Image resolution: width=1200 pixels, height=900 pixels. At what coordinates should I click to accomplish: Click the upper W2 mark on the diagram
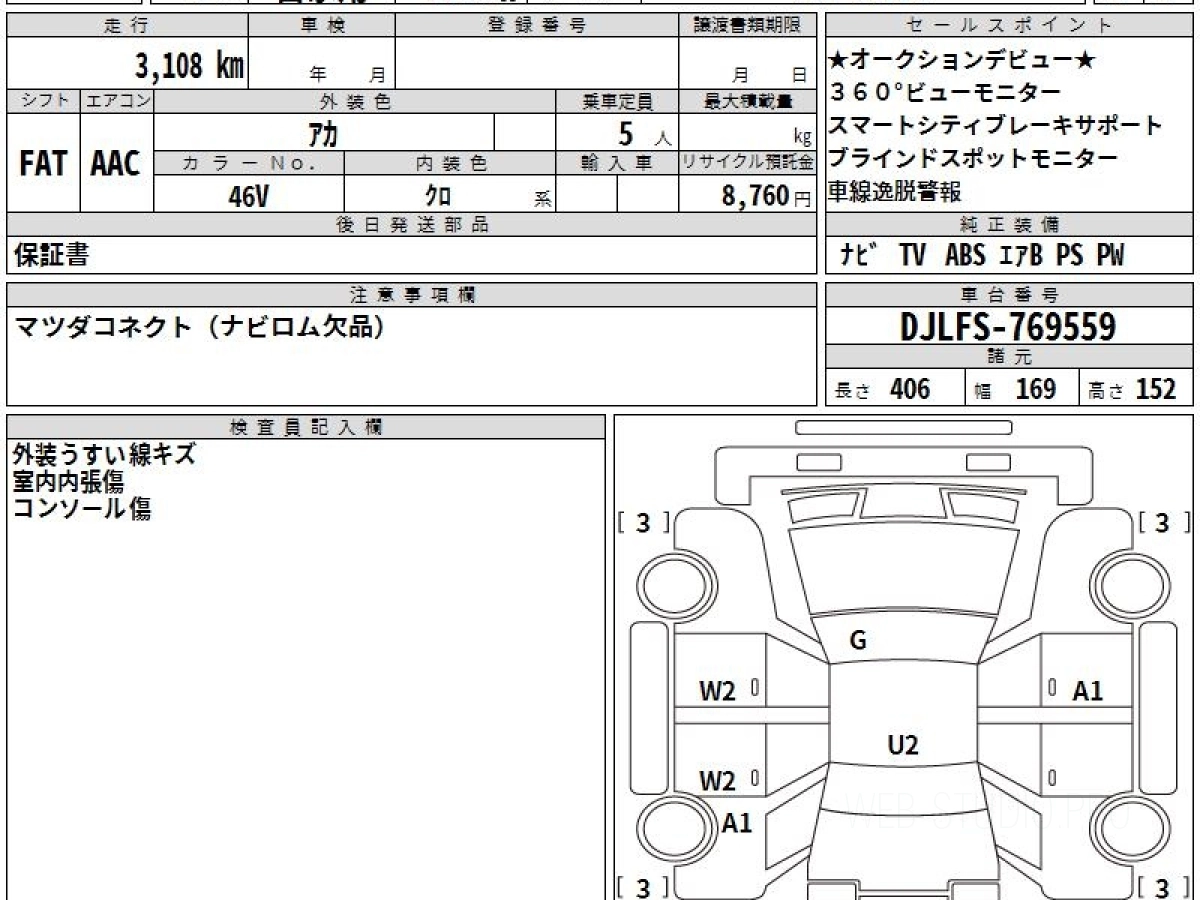(x=717, y=691)
